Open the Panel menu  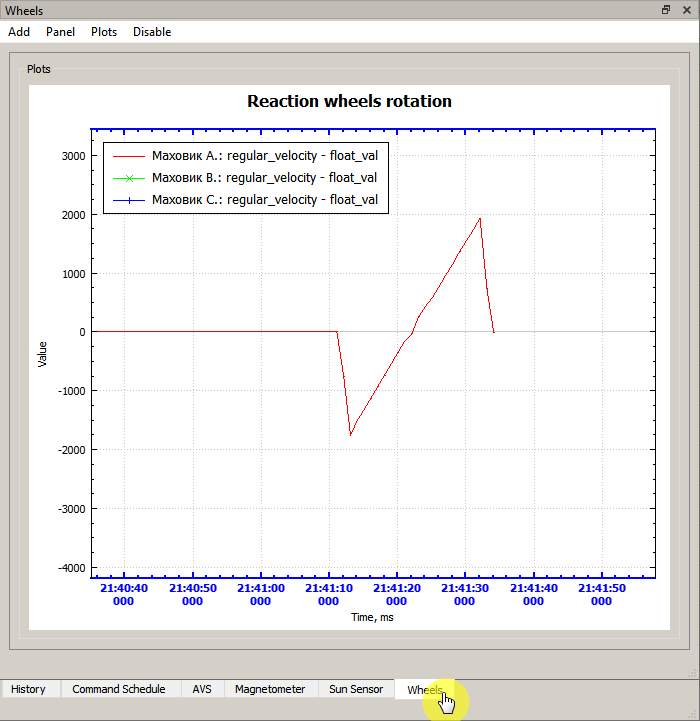(60, 32)
